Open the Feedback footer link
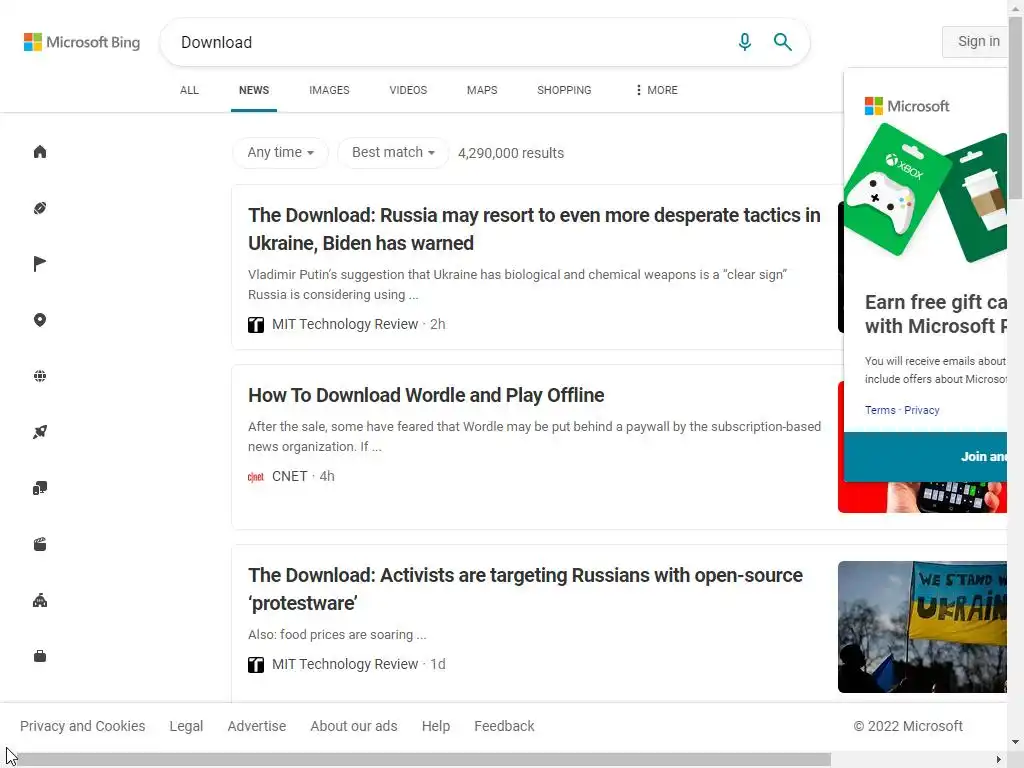The height and width of the screenshot is (768, 1024). 504,726
